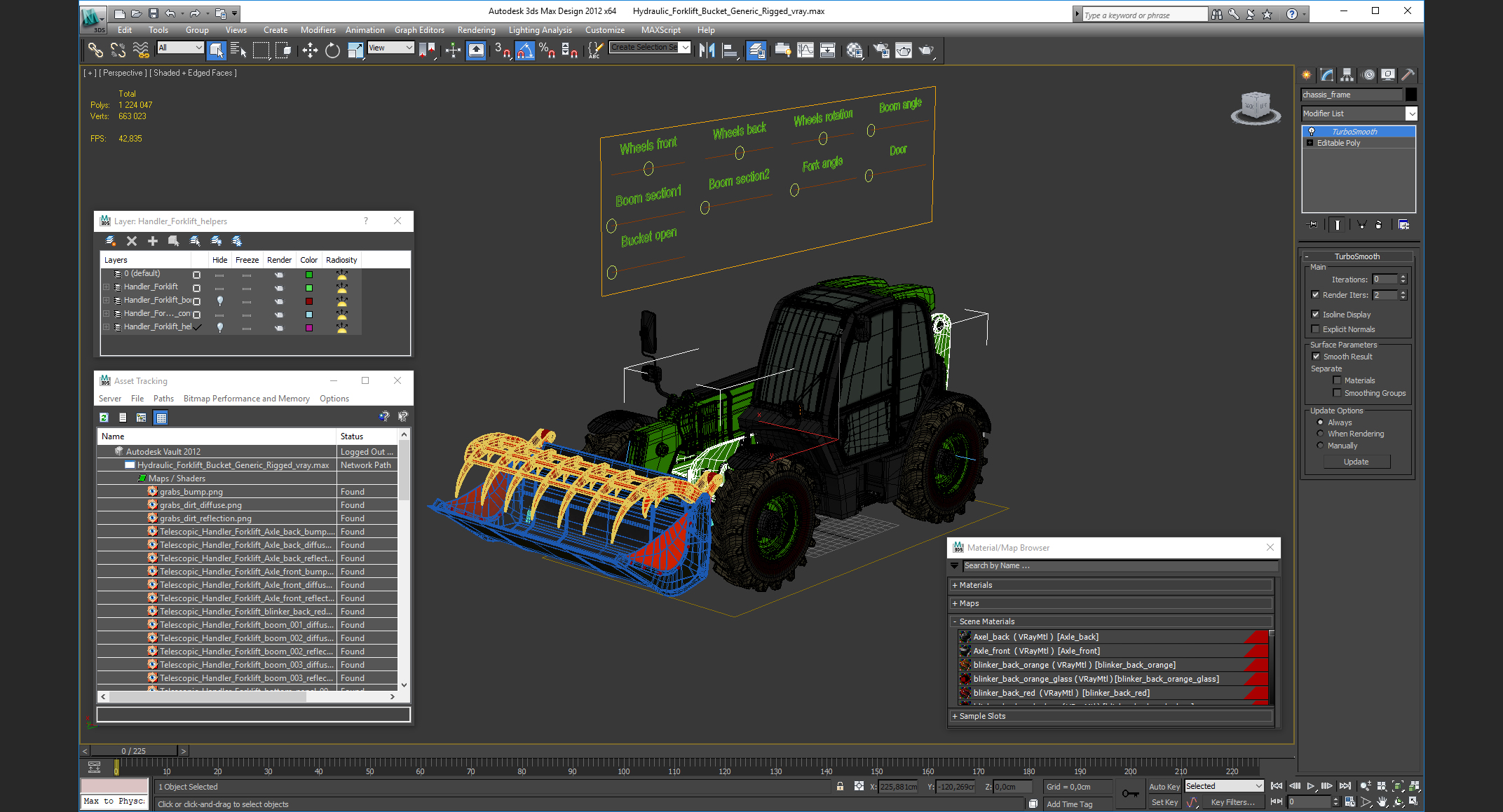This screenshot has height=812, width=1503.
Task: Click the Auto Key button
Action: (1164, 787)
